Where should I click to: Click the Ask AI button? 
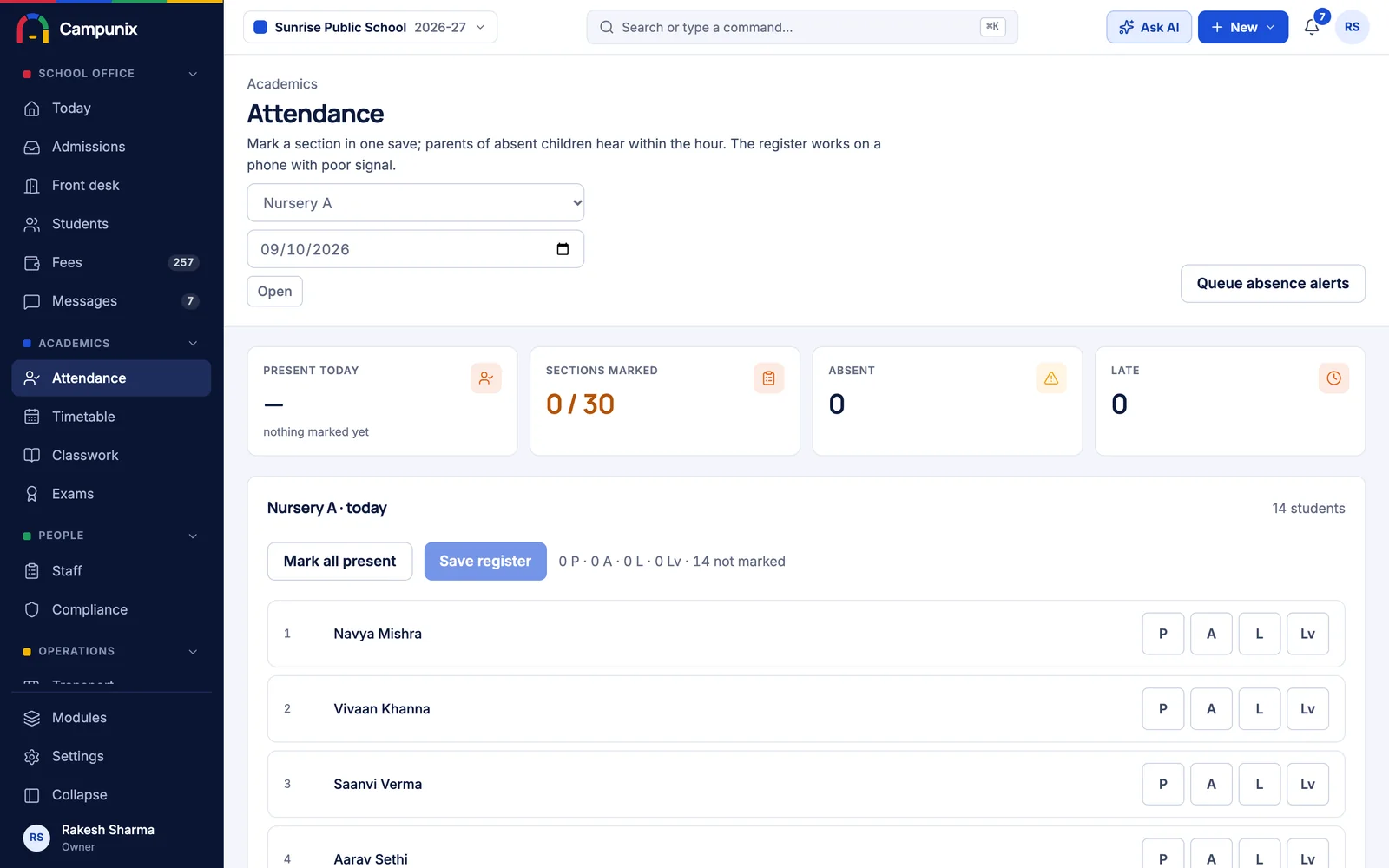[x=1149, y=27]
